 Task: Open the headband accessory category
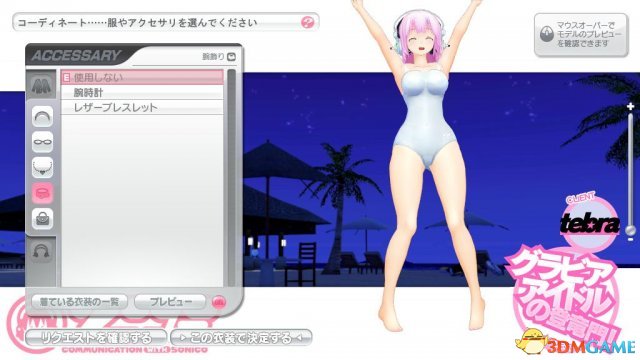(x=42, y=117)
